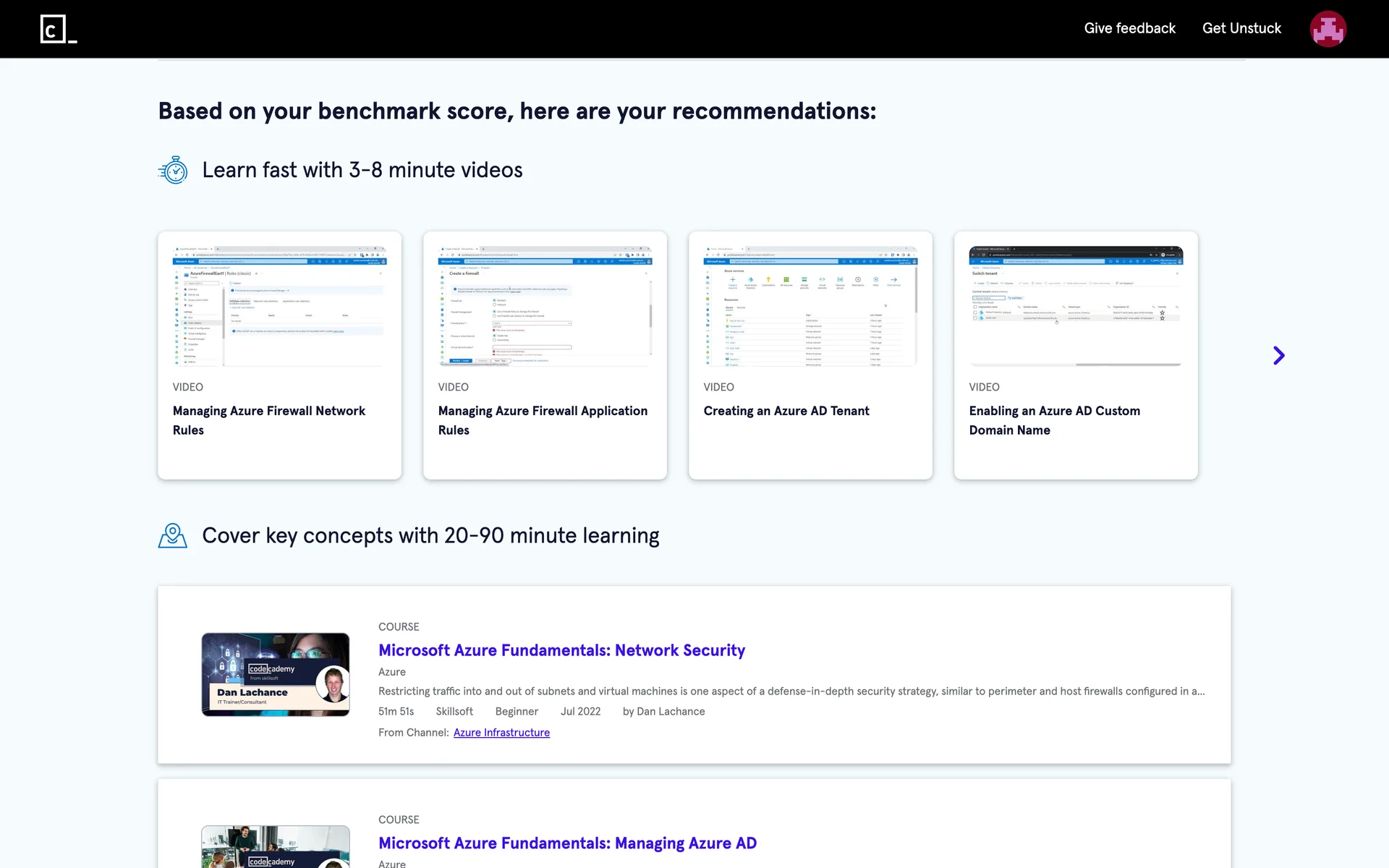
Task: Open the Microsoft Azure Fundamentals: Managing Azure AD link
Action: pyautogui.click(x=567, y=843)
